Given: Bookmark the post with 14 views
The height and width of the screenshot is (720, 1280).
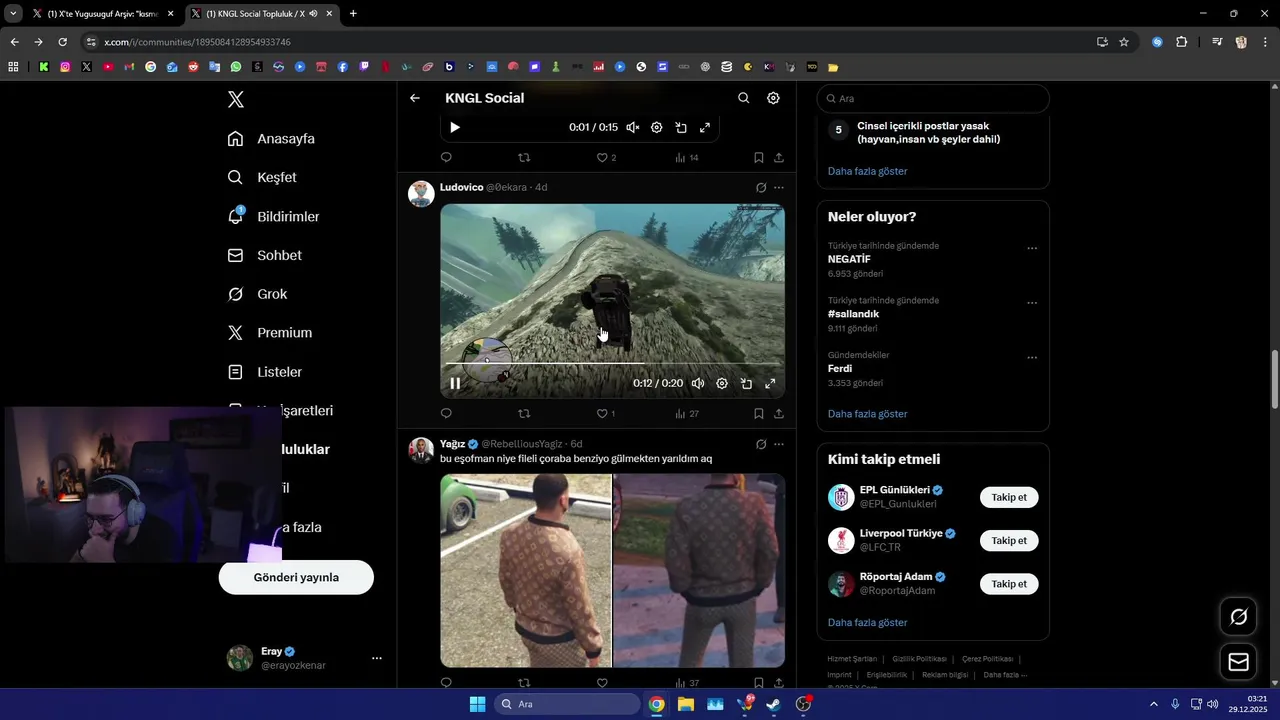Looking at the screenshot, I should [759, 158].
